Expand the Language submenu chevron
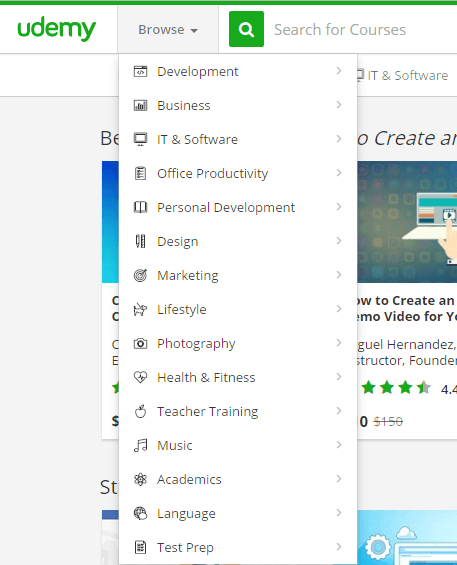The width and height of the screenshot is (457, 565). [339, 512]
